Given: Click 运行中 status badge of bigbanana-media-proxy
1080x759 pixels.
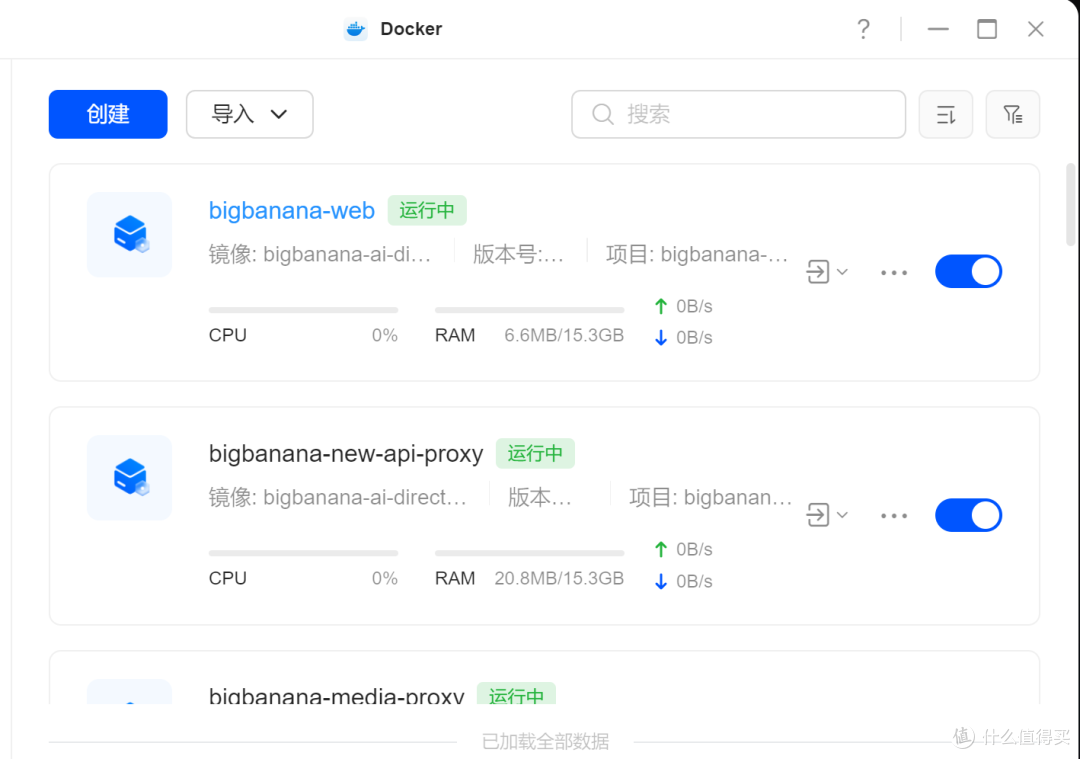Looking at the screenshot, I should coord(516,694).
